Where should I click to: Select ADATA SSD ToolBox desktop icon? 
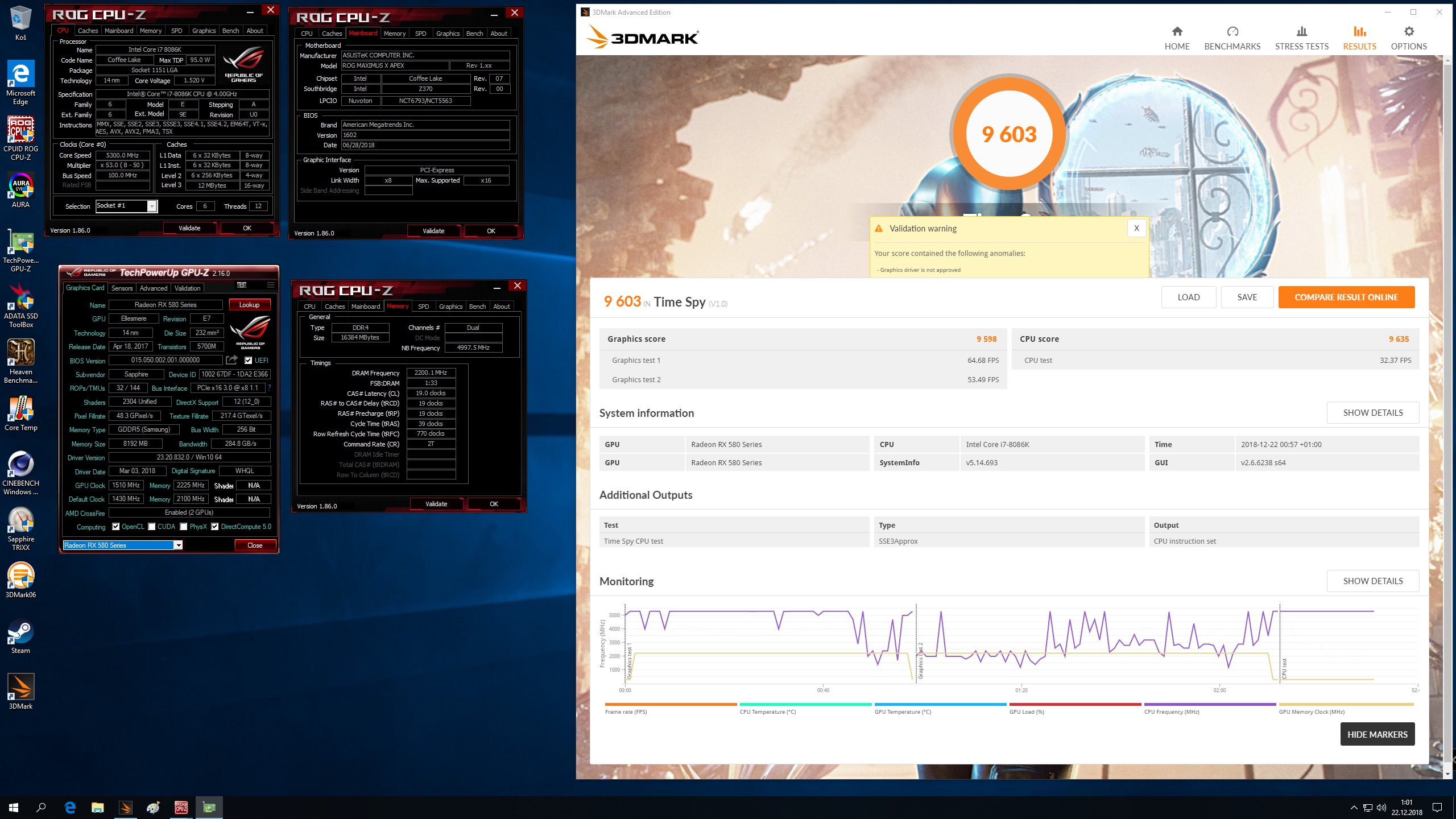tap(20, 306)
